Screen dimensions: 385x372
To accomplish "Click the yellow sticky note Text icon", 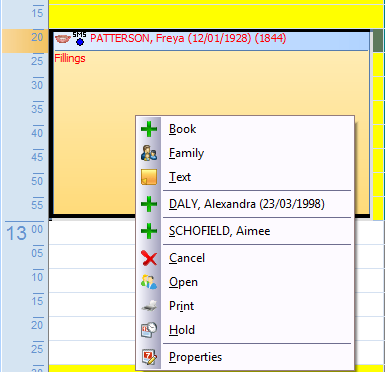I will (149, 177).
